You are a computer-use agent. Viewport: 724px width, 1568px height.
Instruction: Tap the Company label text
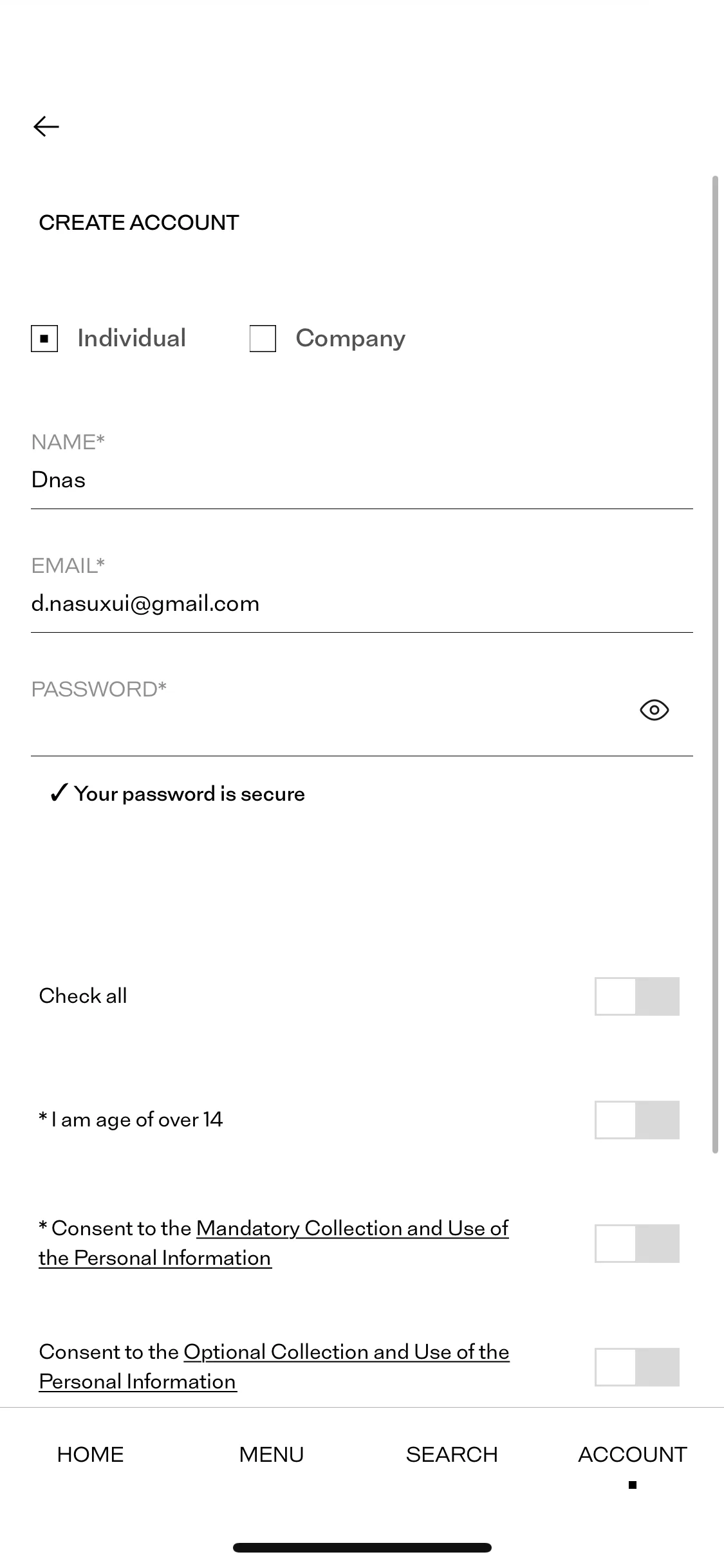(x=351, y=339)
